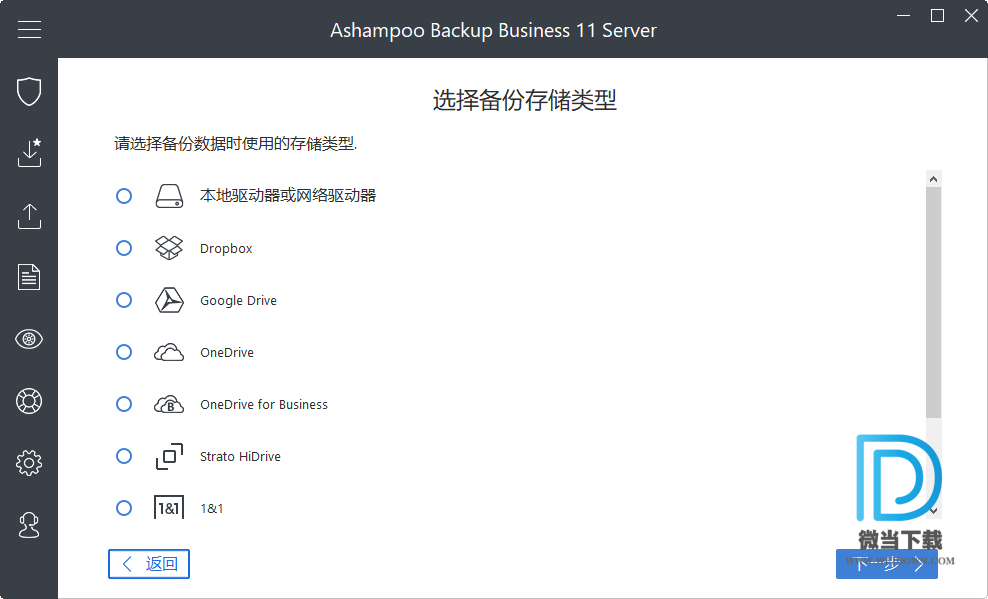
Task: Select the Strato HiDrive radio button
Action: [x=124, y=456]
